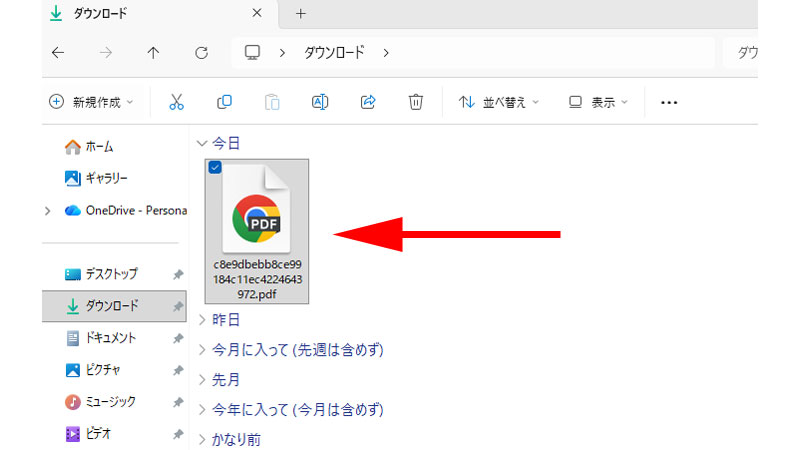
Task: Click pin icon beside ミュージック
Action: click(x=178, y=402)
